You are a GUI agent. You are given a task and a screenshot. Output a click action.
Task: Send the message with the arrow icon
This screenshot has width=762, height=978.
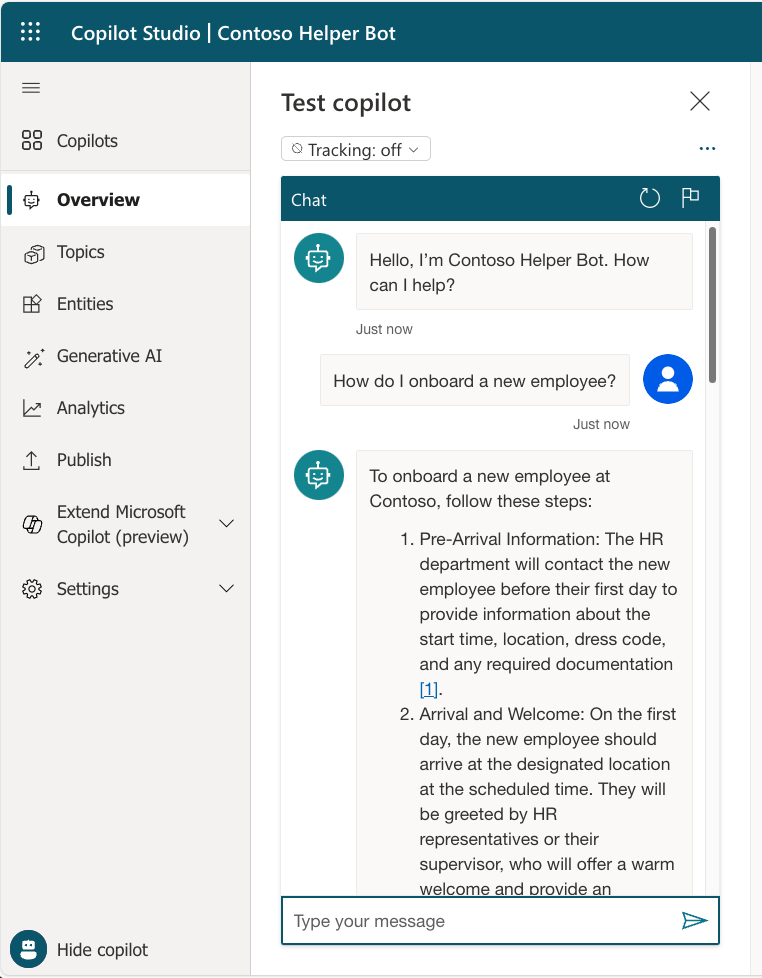tap(694, 920)
